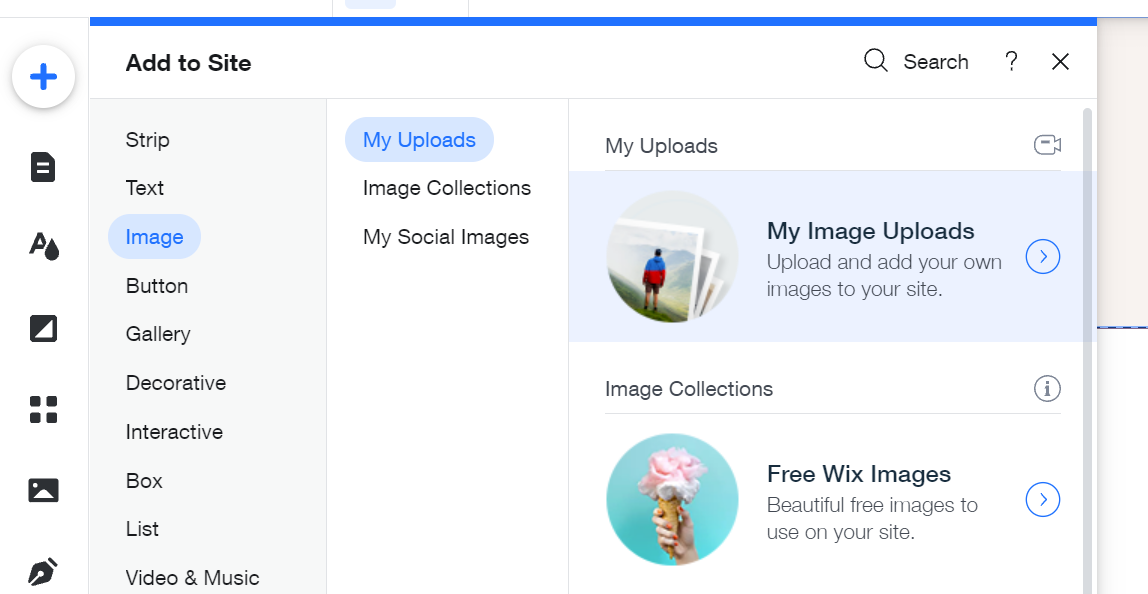Select the List category
The height and width of the screenshot is (594, 1148).
tap(142, 529)
